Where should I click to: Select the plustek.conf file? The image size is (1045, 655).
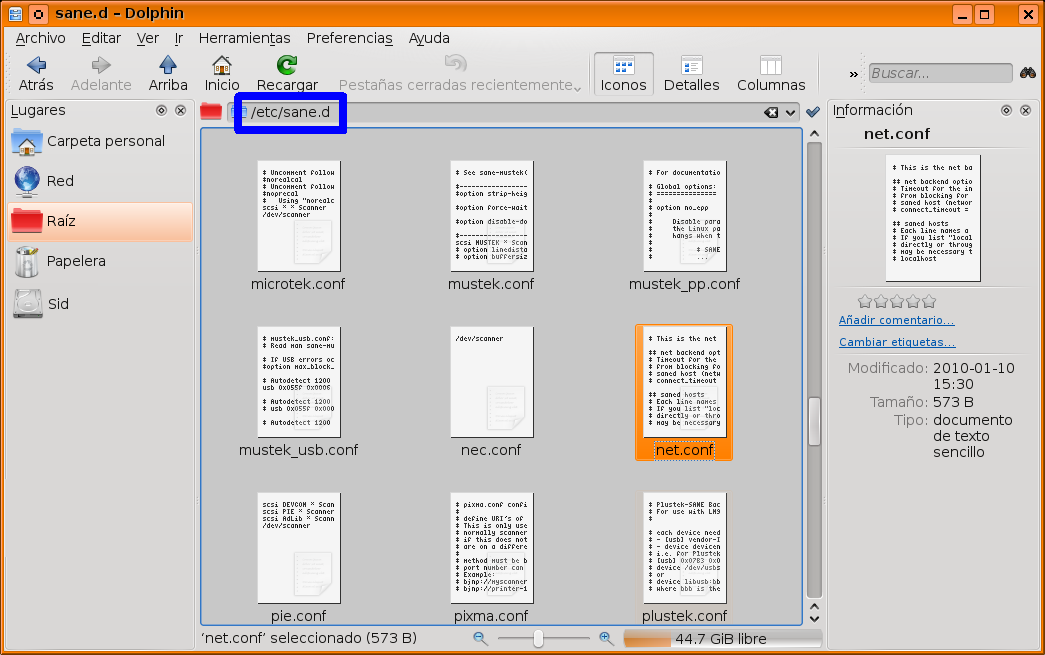click(684, 557)
